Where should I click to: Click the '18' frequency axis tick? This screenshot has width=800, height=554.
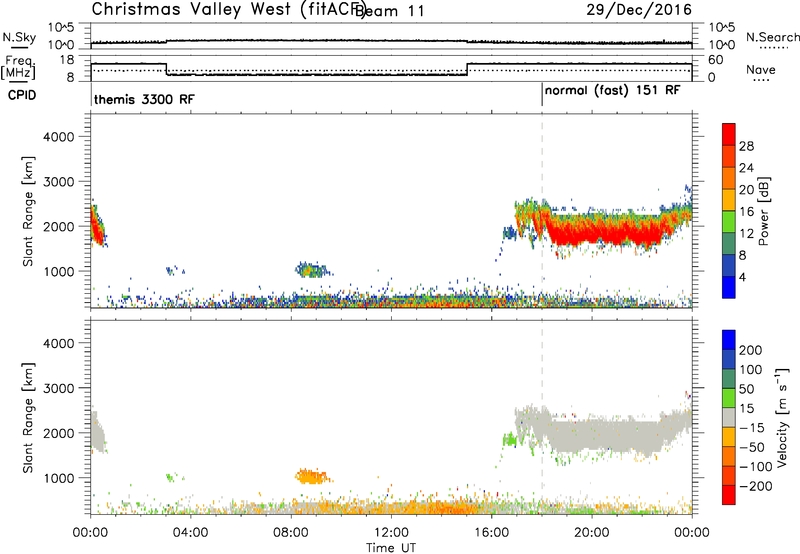click(x=67, y=60)
